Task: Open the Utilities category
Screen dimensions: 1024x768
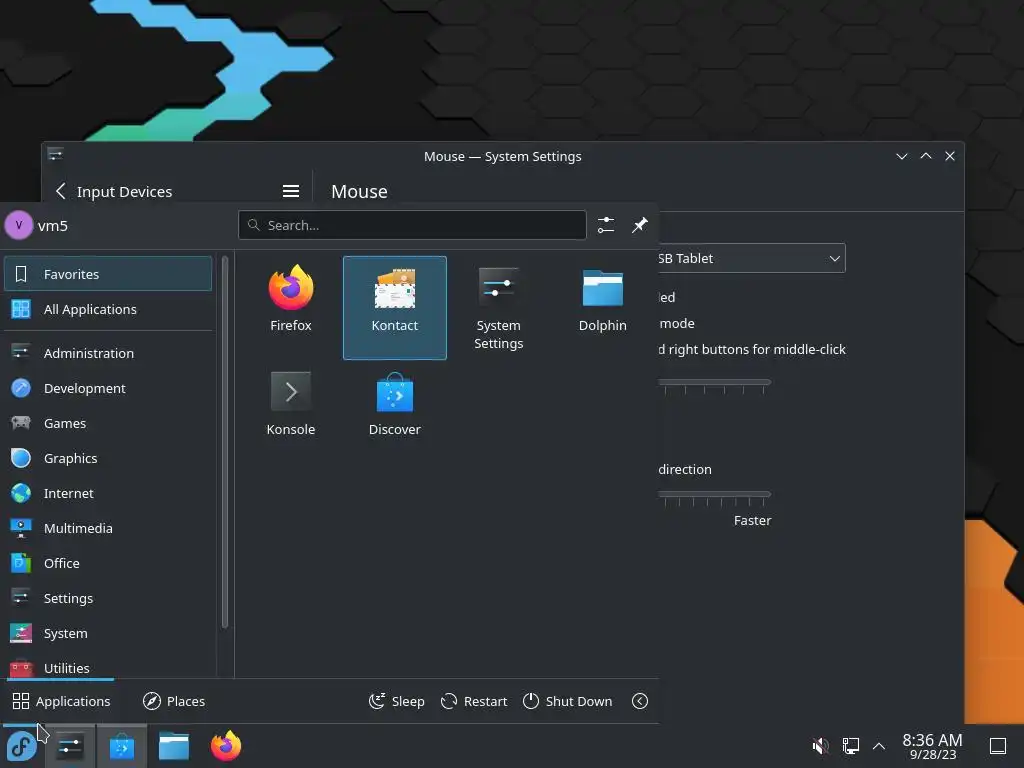Action: [x=108, y=667]
